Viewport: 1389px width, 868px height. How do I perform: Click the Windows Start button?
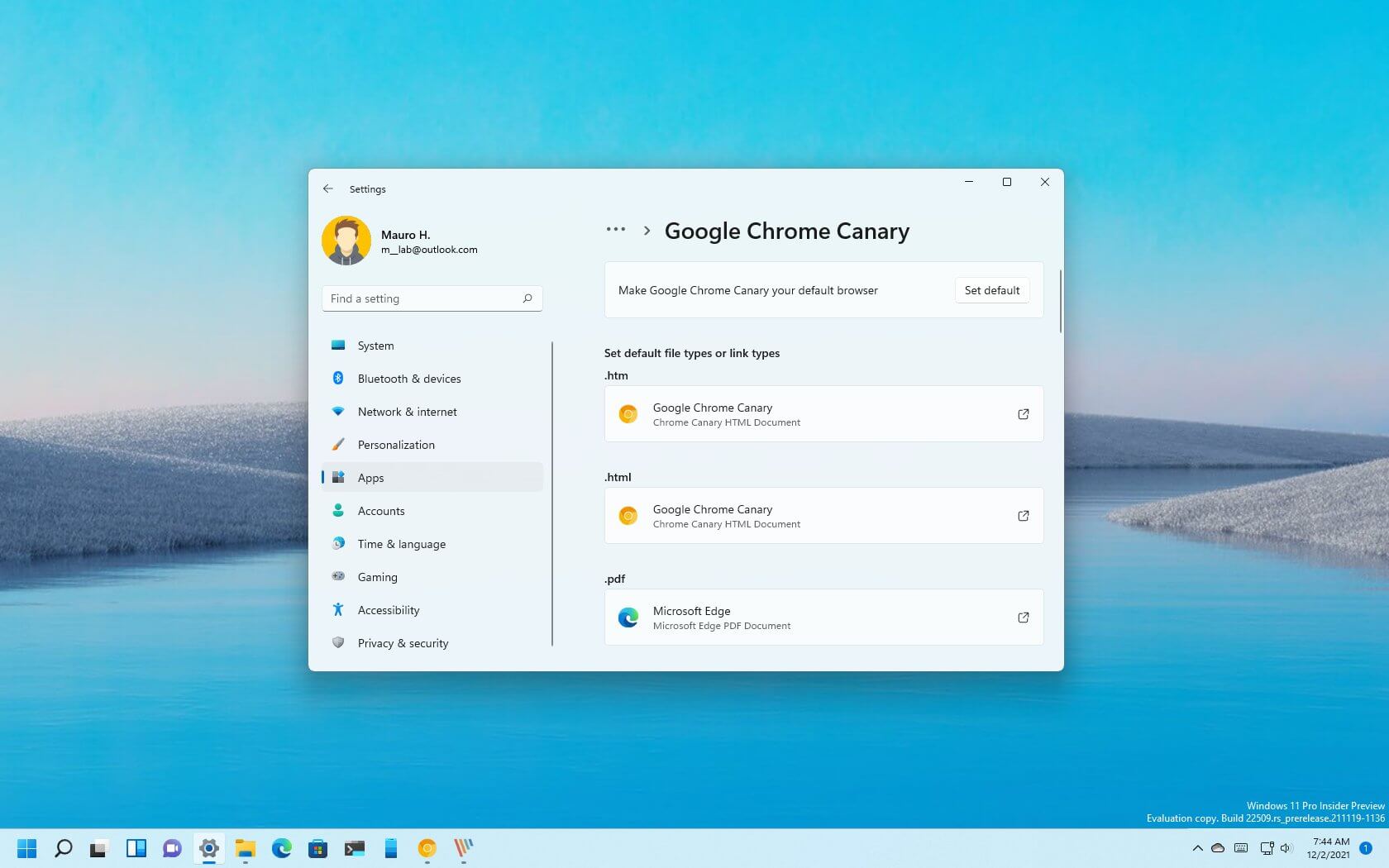27,848
